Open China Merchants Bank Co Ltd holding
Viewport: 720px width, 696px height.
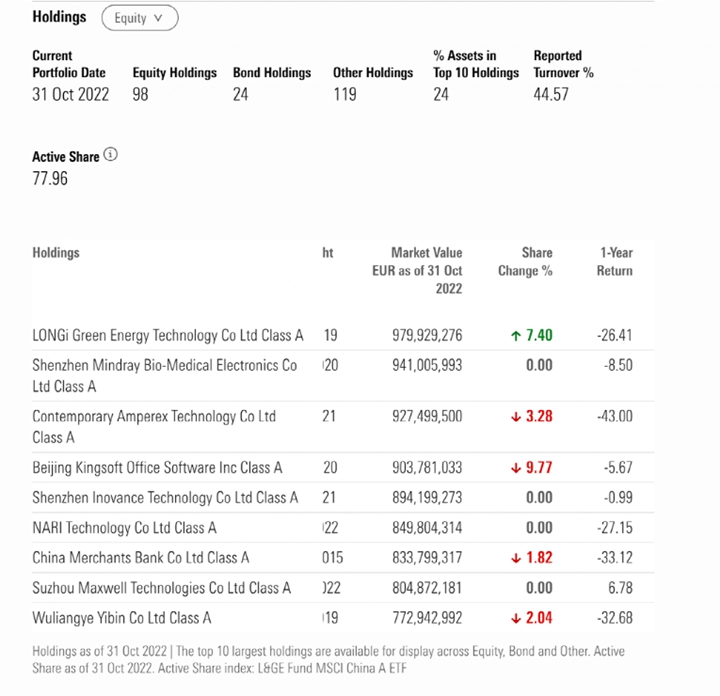point(141,557)
